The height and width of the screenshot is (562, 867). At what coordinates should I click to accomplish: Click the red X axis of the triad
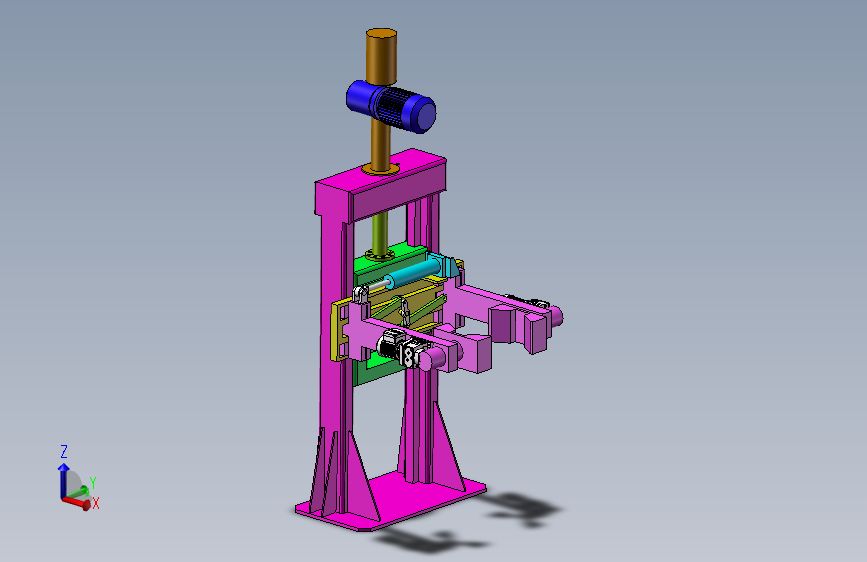tap(76, 502)
